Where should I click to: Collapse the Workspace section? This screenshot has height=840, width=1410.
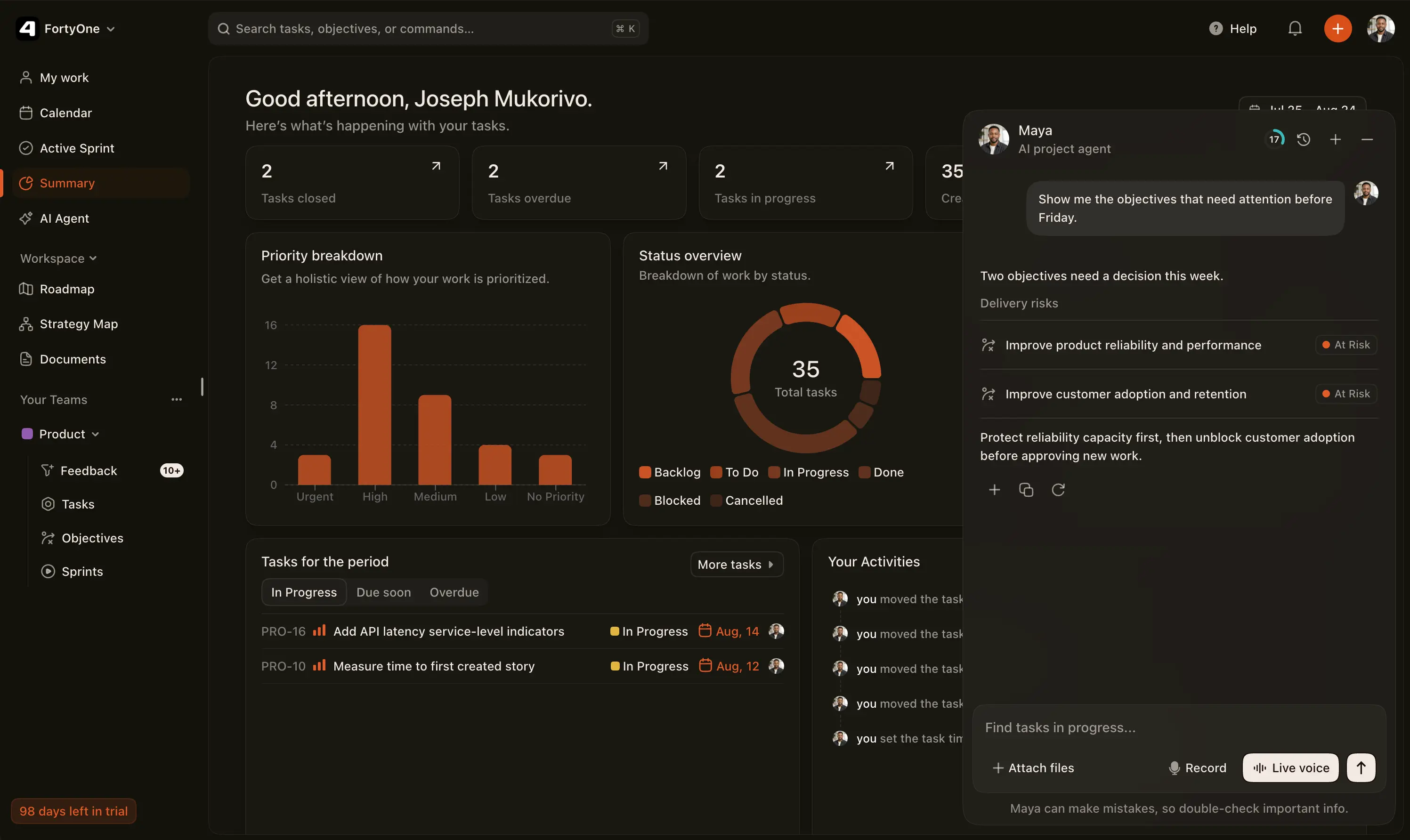coord(58,258)
